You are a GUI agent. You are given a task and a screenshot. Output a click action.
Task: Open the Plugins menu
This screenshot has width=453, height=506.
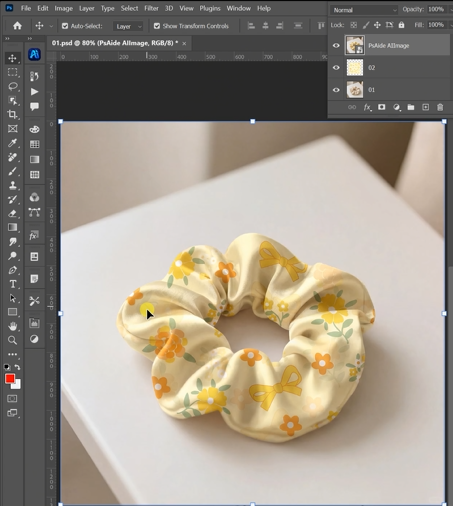(210, 8)
